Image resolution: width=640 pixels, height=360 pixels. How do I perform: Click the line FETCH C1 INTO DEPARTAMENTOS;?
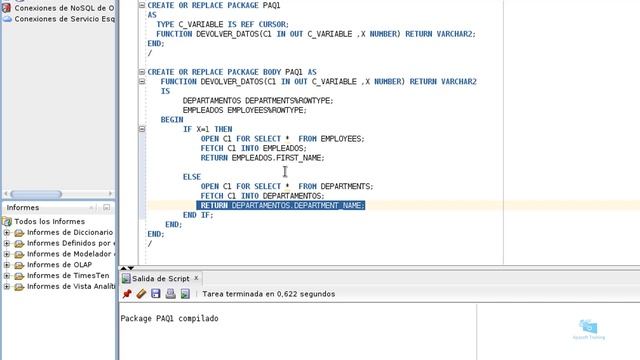coord(262,196)
